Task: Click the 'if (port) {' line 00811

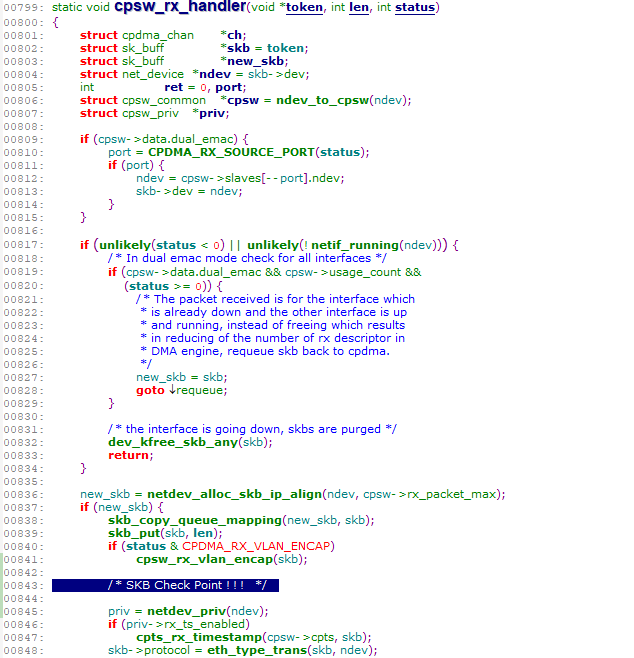Action: (136, 165)
